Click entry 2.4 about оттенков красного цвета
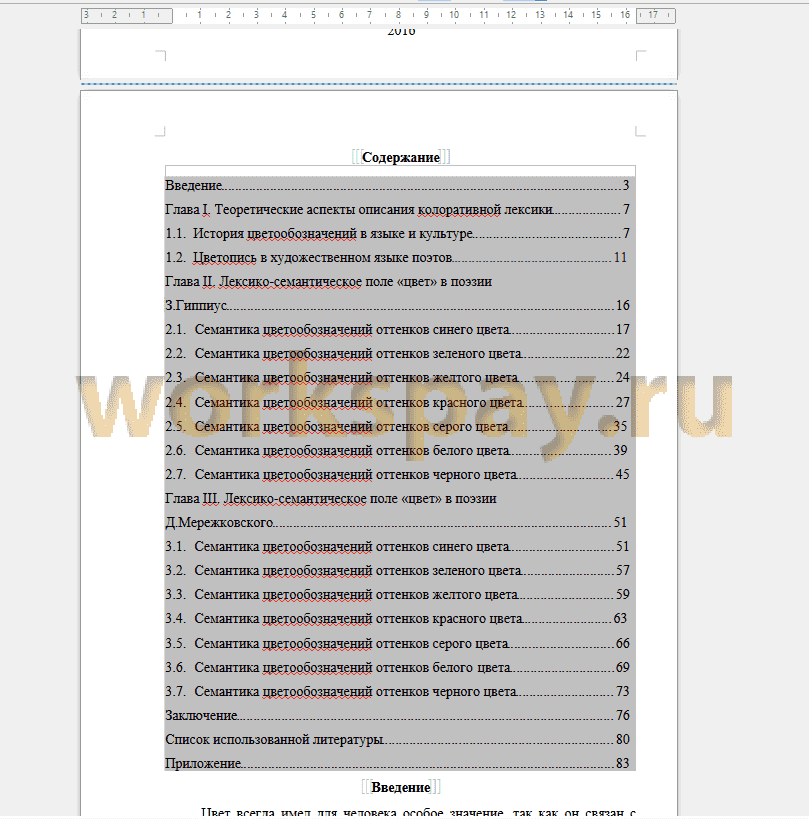This screenshot has height=819, width=809. point(397,403)
